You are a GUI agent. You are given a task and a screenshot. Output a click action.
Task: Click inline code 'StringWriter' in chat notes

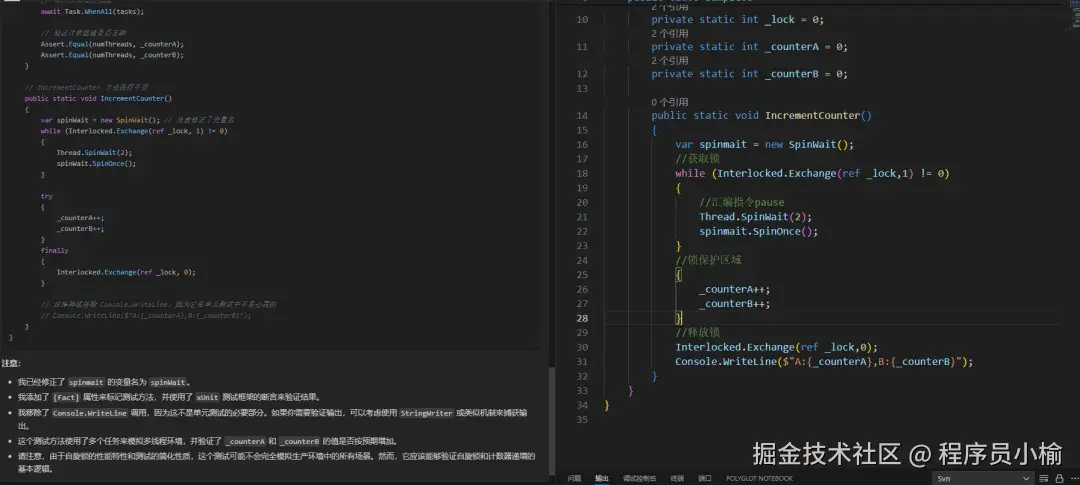coord(426,413)
